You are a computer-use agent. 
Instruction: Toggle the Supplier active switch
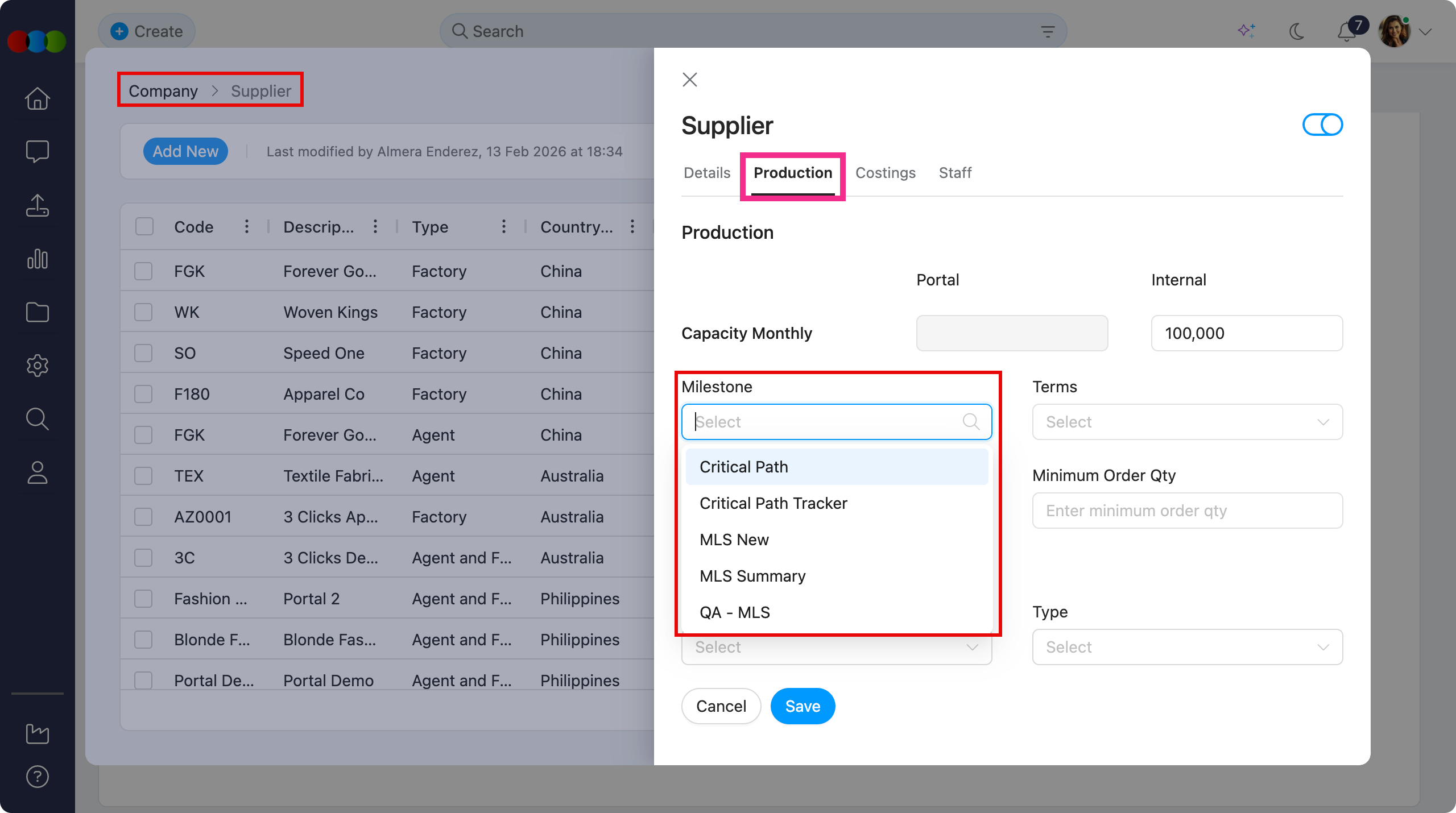pyautogui.click(x=1323, y=125)
